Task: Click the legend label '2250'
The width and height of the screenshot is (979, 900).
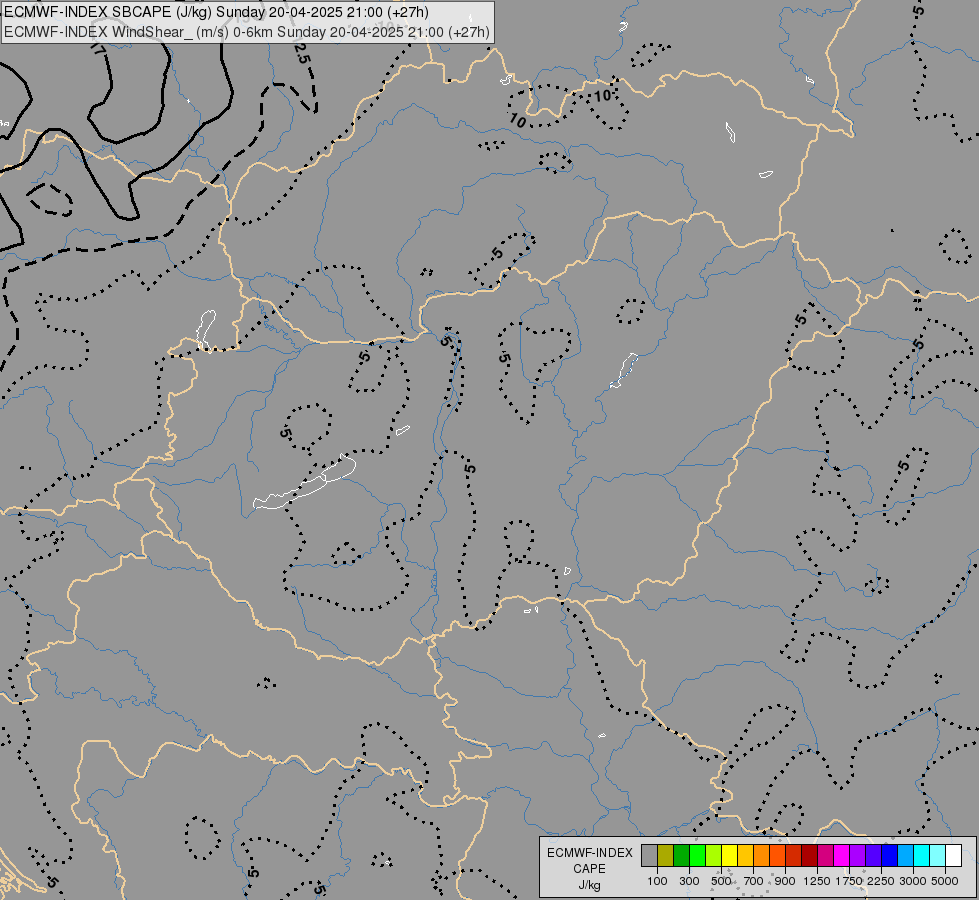Action: click(880, 881)
